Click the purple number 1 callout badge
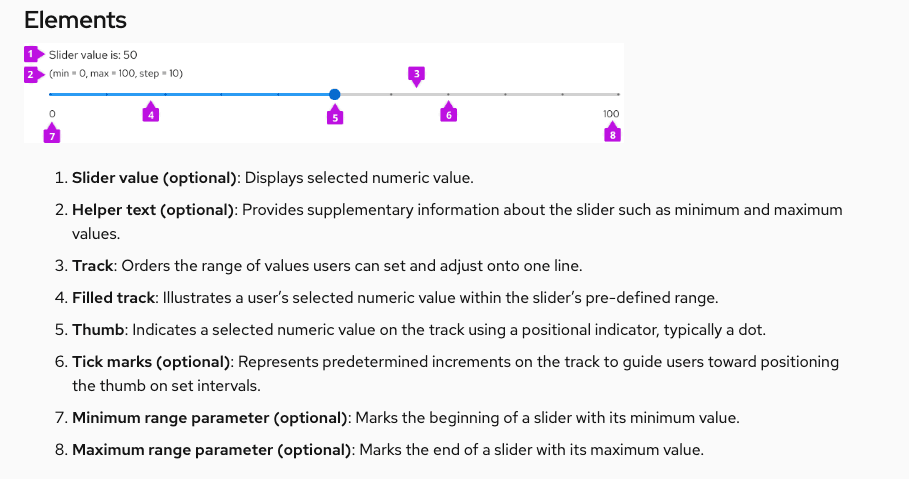Viewport: 909px width, 479px height. coord(31,54)
